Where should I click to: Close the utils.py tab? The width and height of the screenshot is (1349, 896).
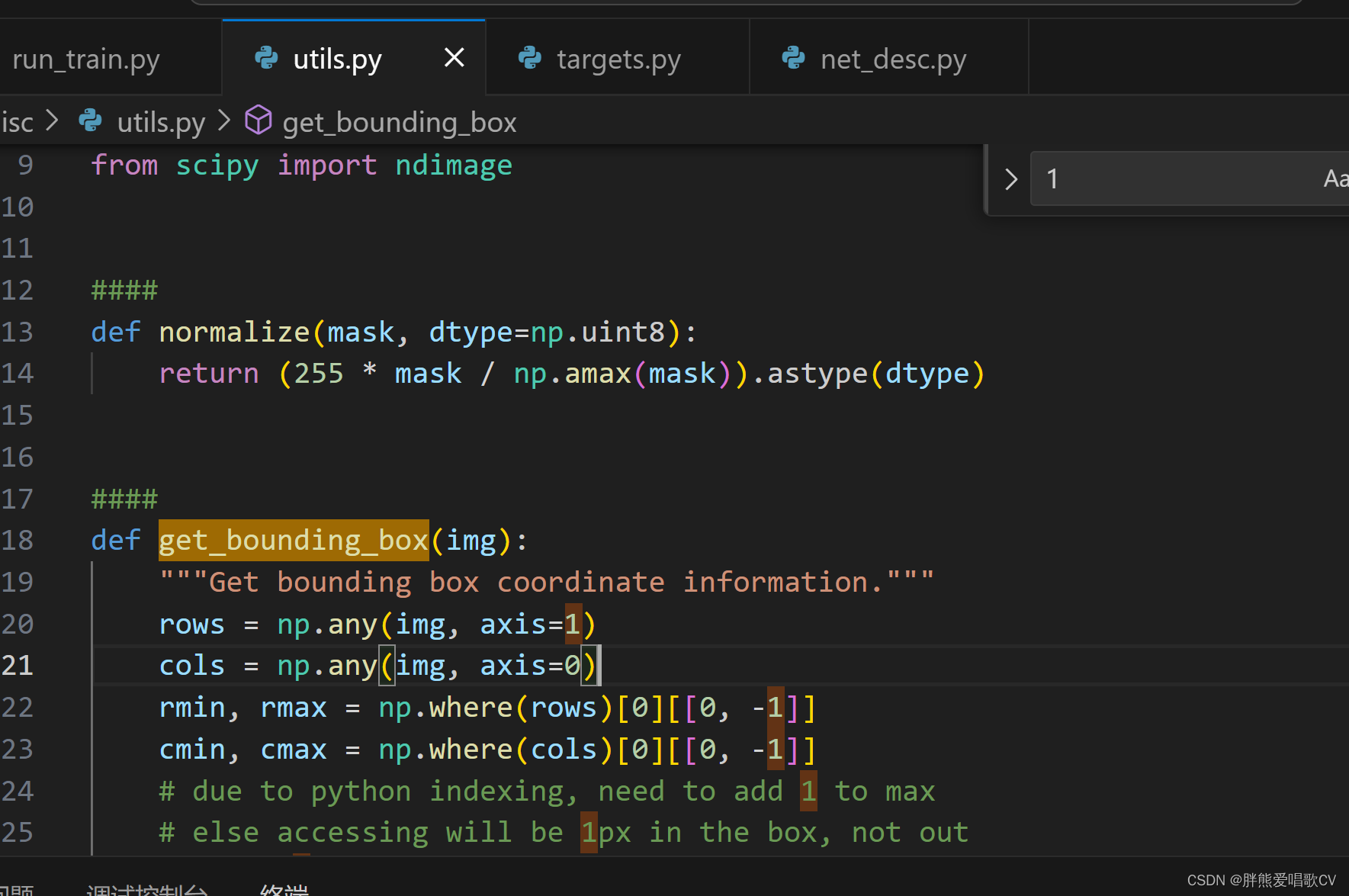click(x=454, y=57)
